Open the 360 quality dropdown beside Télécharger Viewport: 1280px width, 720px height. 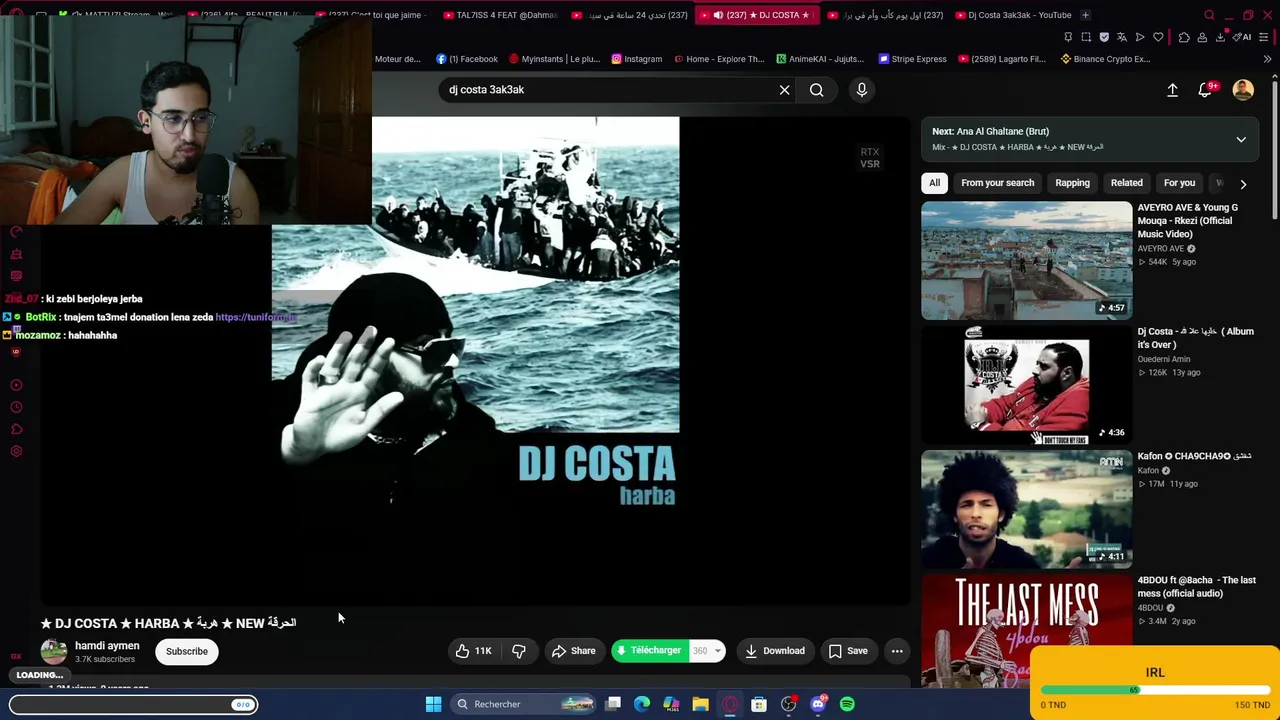click(707, 651)
